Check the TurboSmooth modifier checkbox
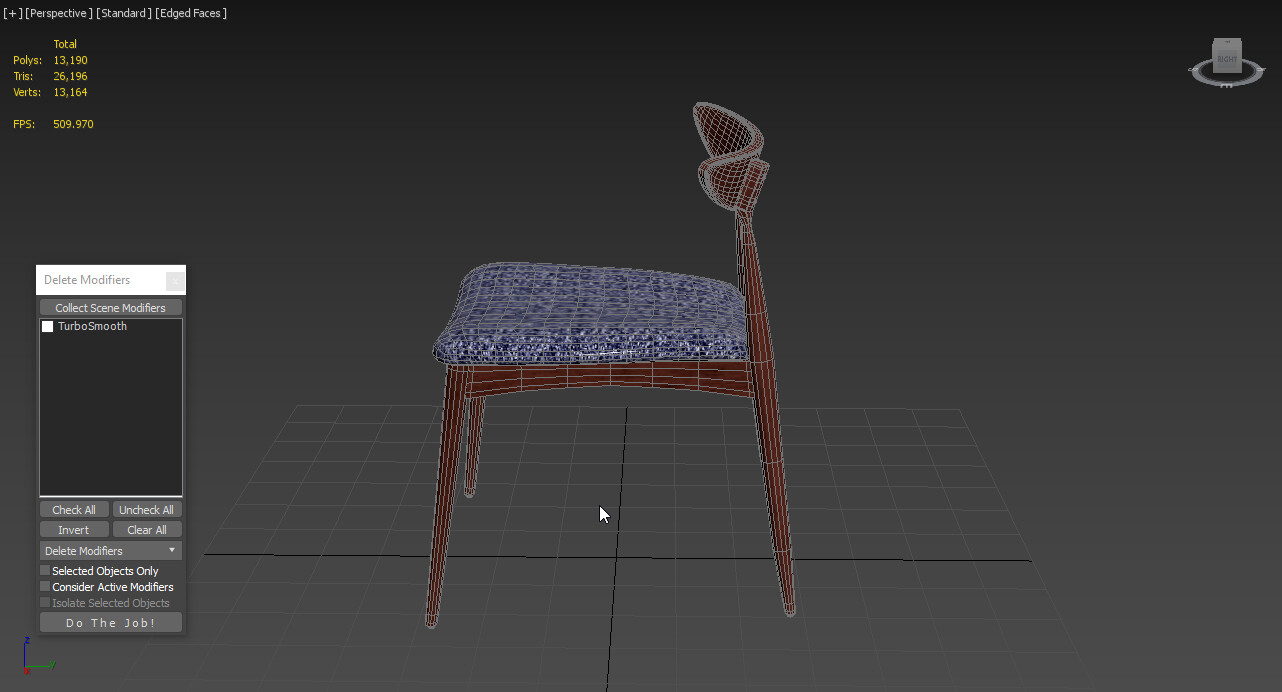 (47, 326)
